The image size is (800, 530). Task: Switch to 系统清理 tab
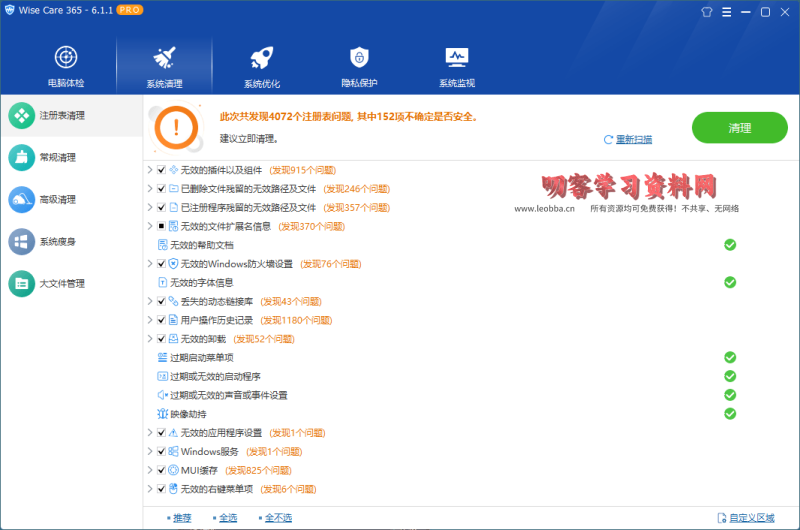(x=164, y=66)
